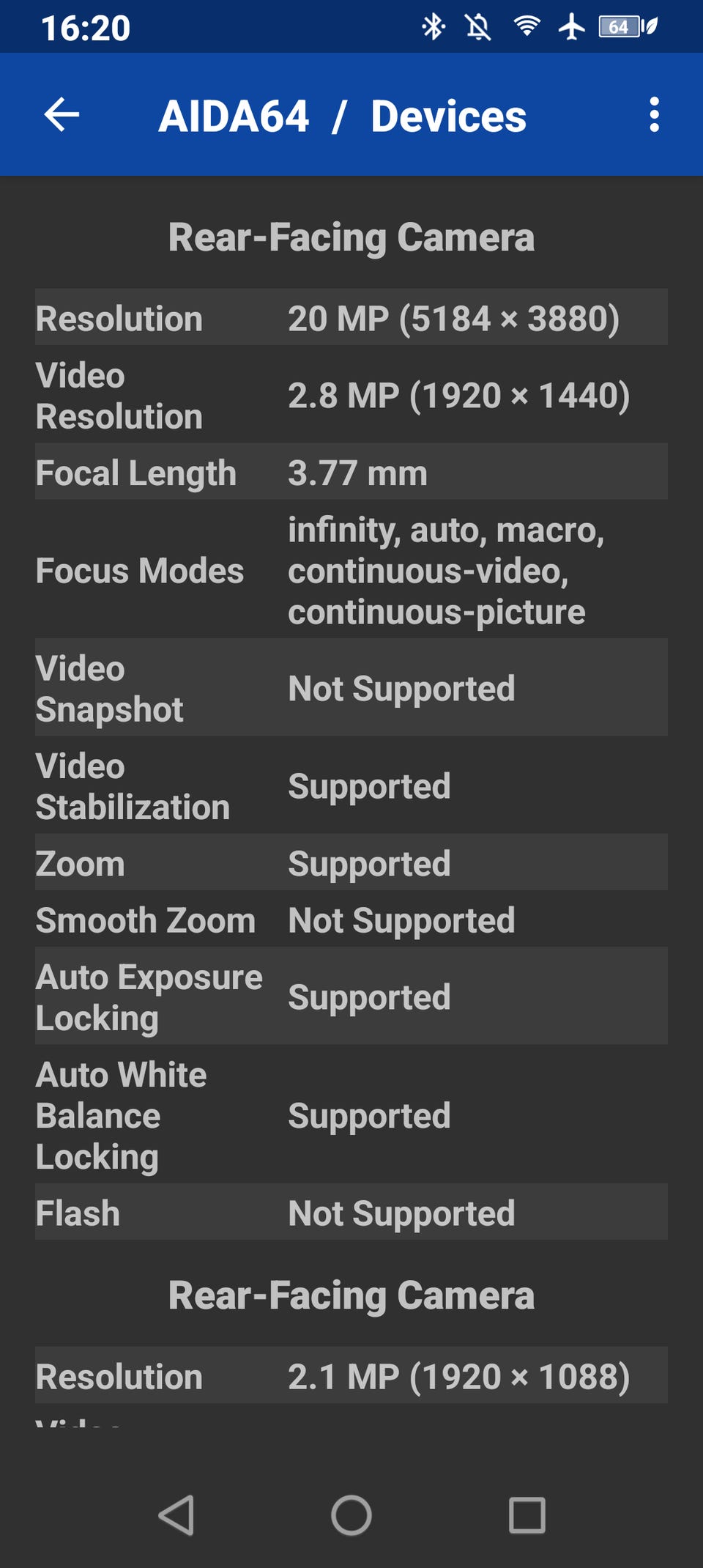Tap the Wi-Fi status icon
This screenshot has height=1568, width=703.
pos(527,27)
